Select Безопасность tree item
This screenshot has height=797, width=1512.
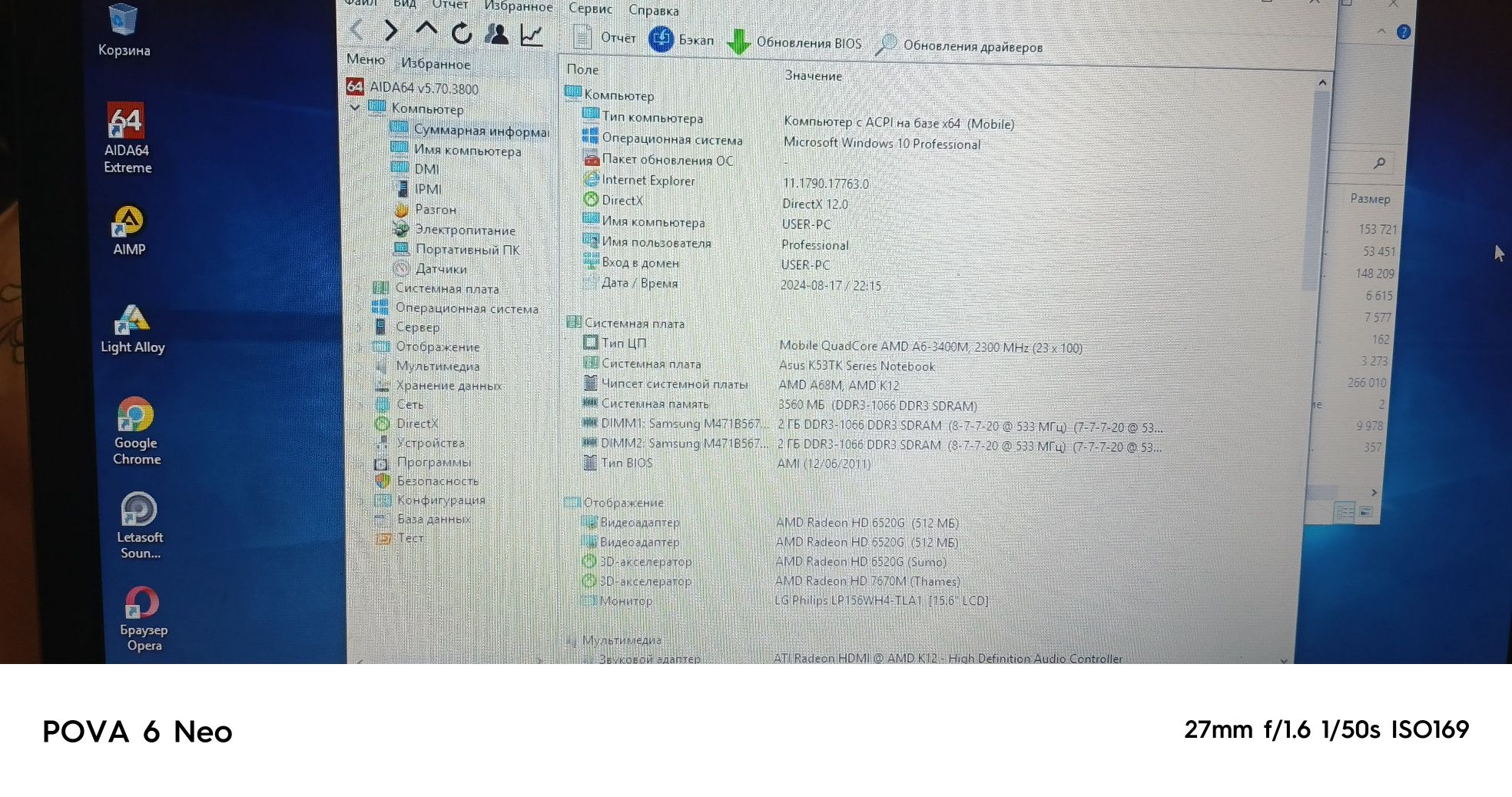(x=426, y=480)
